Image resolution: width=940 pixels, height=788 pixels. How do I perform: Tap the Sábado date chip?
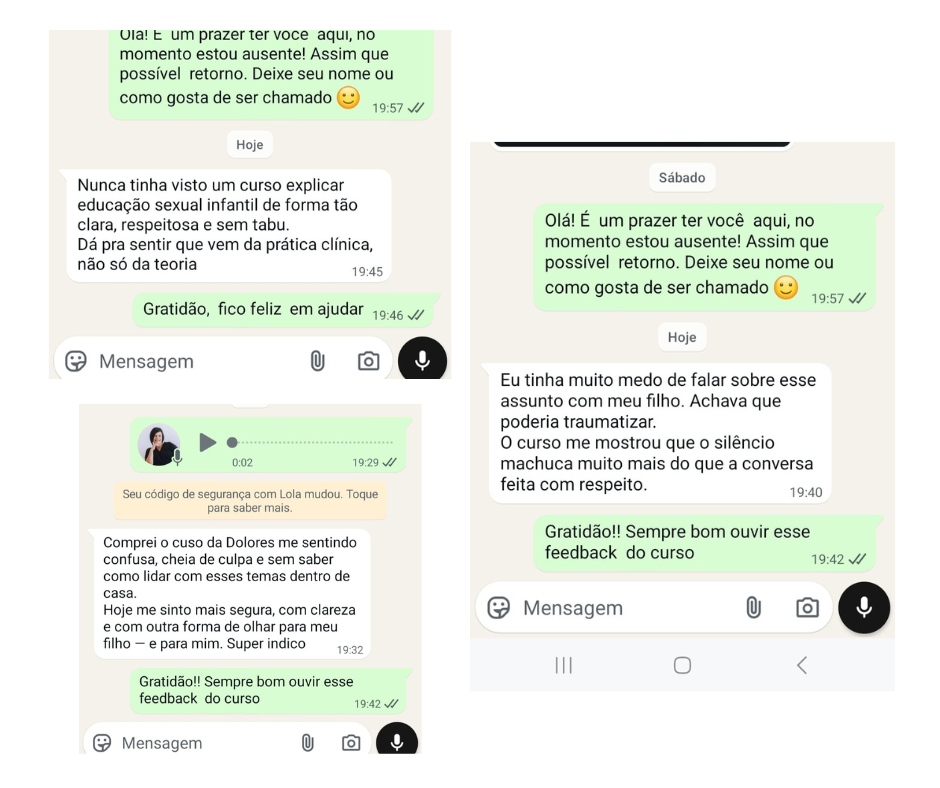tap(682, 178)
